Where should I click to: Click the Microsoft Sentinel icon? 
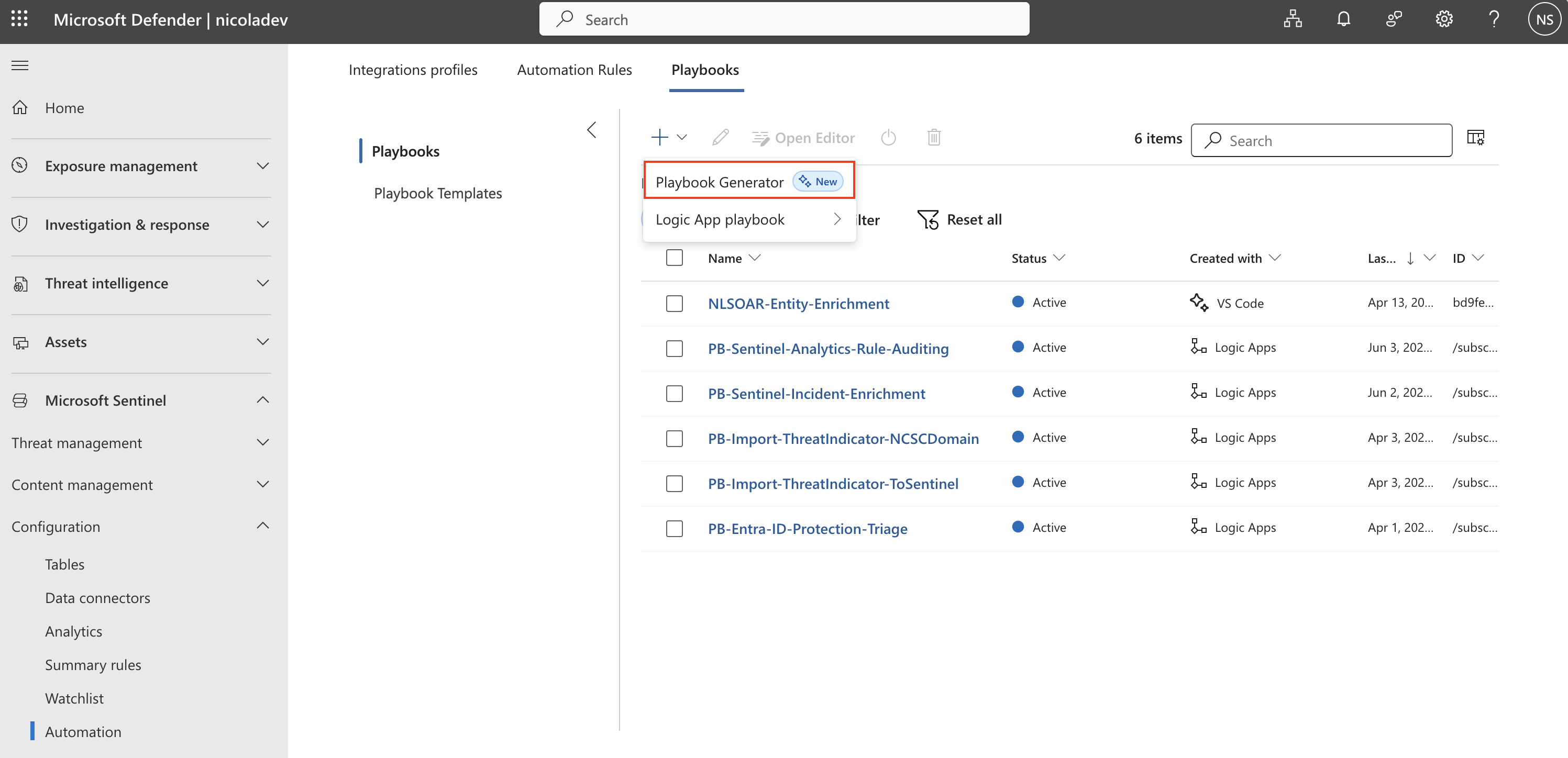[x=20, y=400]
